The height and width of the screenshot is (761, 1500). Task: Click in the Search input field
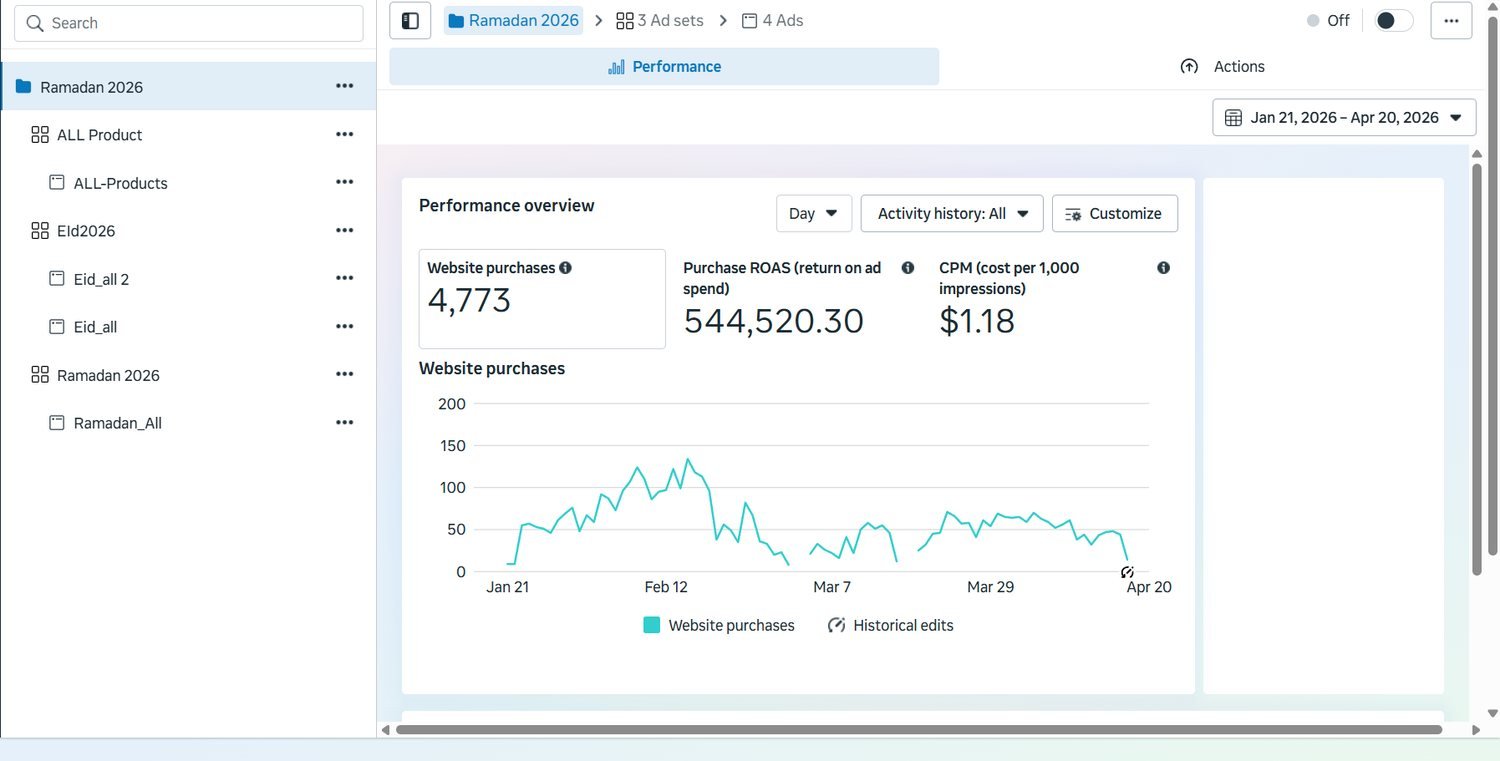189,23
